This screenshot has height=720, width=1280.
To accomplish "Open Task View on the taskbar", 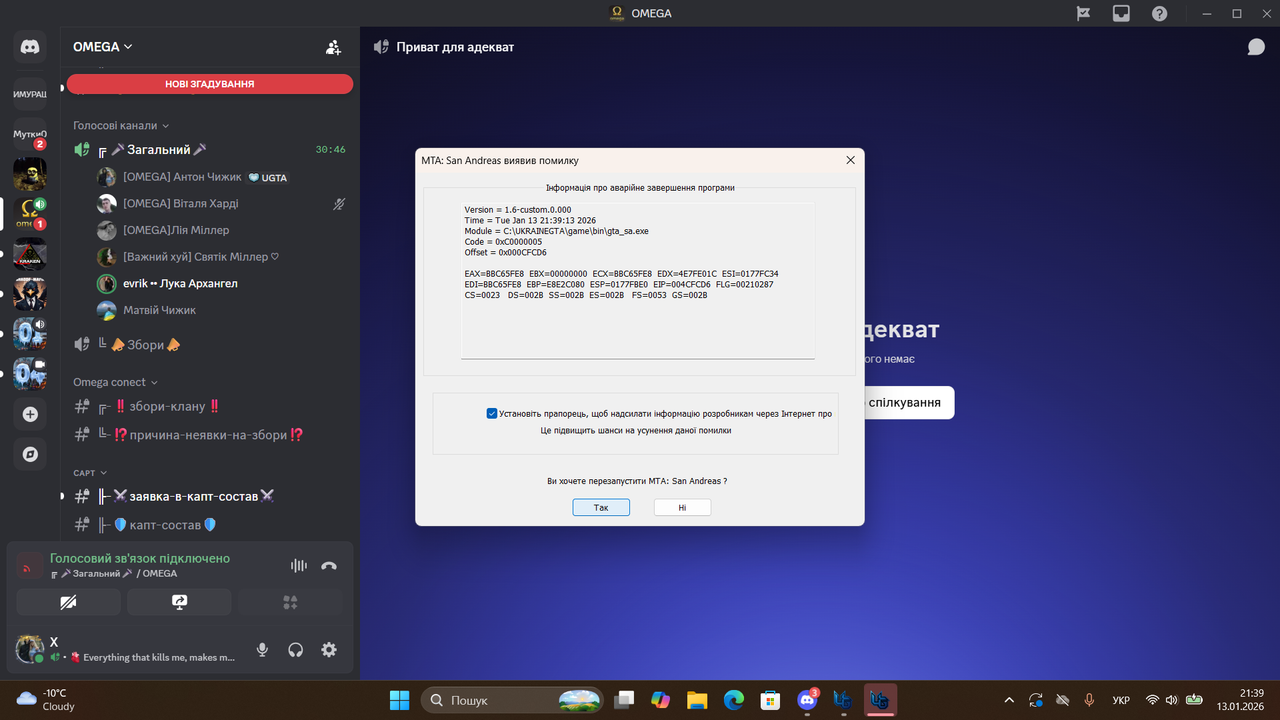I will 625,700.
